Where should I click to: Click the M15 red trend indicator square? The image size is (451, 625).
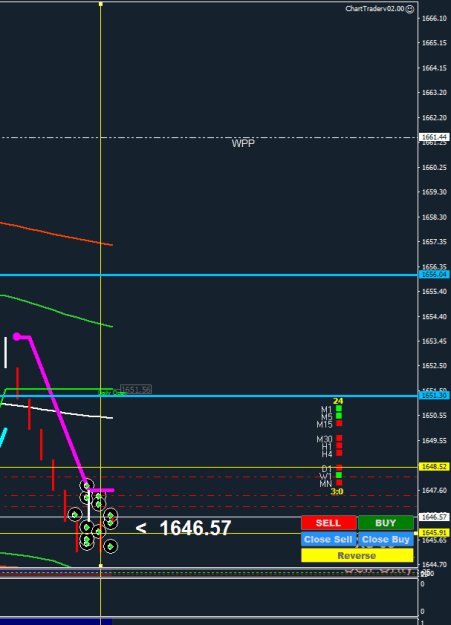click(339, 423)
